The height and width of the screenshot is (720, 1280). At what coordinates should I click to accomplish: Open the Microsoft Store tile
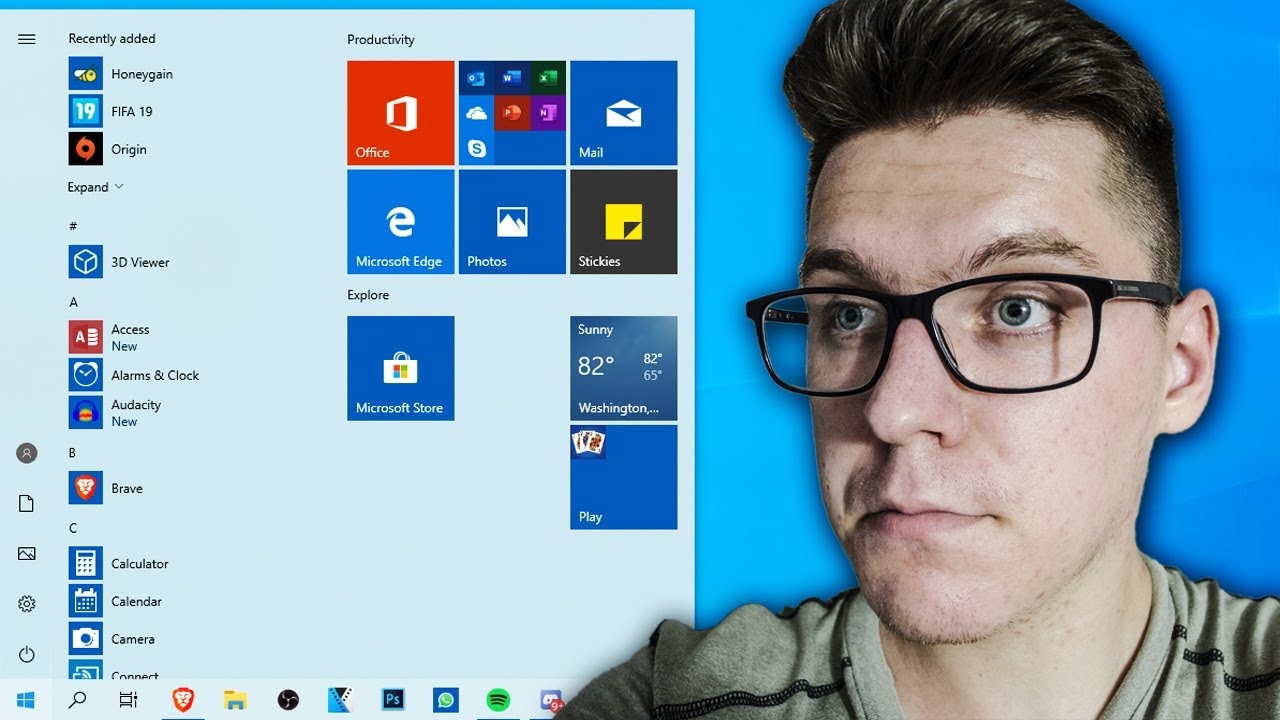pos(401,368)
